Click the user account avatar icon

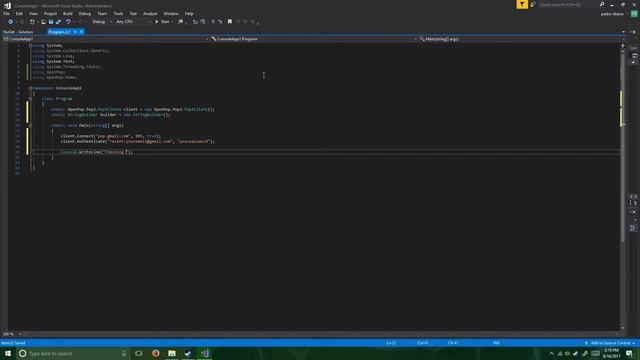634,14
